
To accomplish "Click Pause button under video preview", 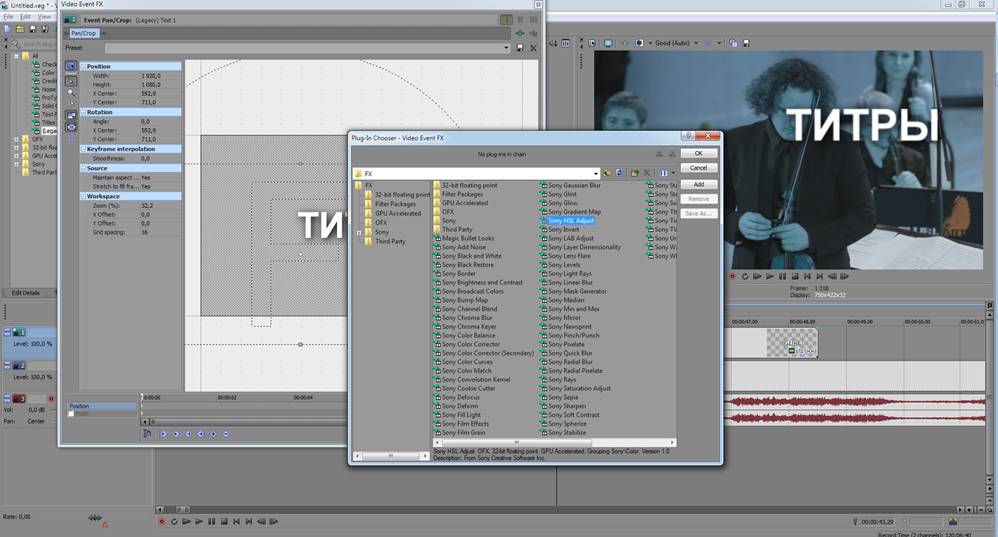I will 782,277.
